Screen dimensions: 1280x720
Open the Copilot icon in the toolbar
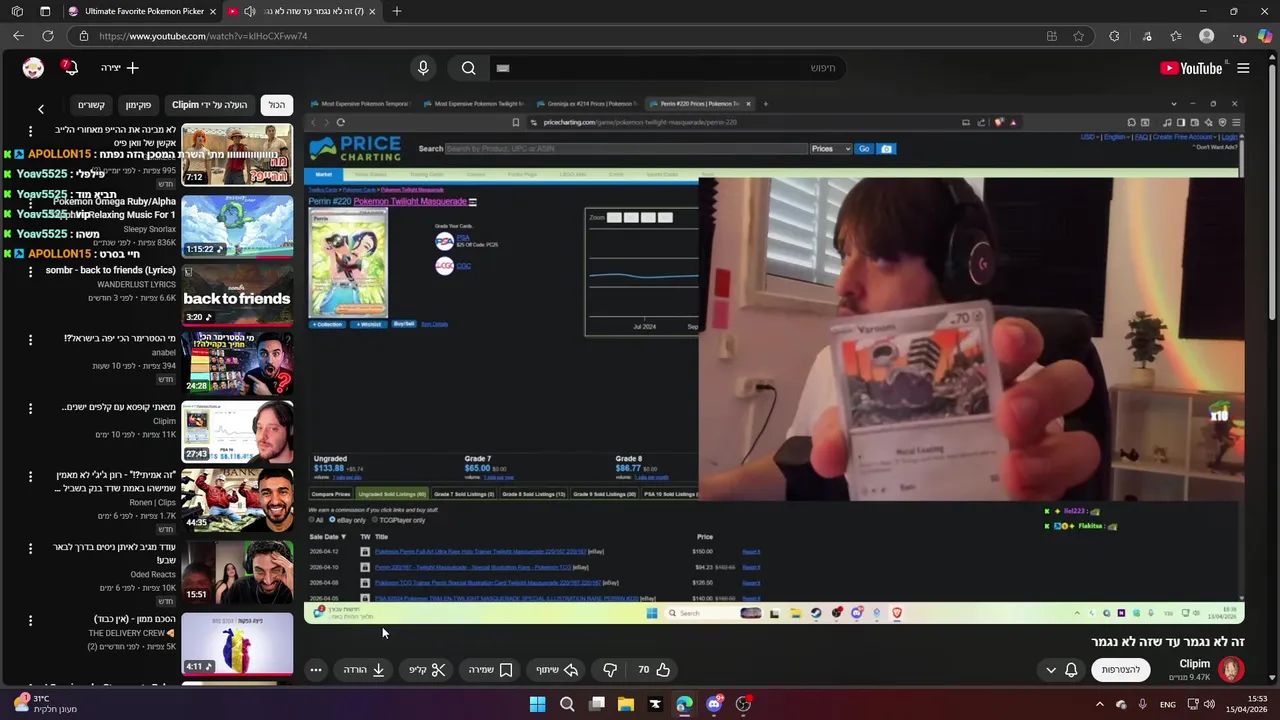(x=1264, y=36)
